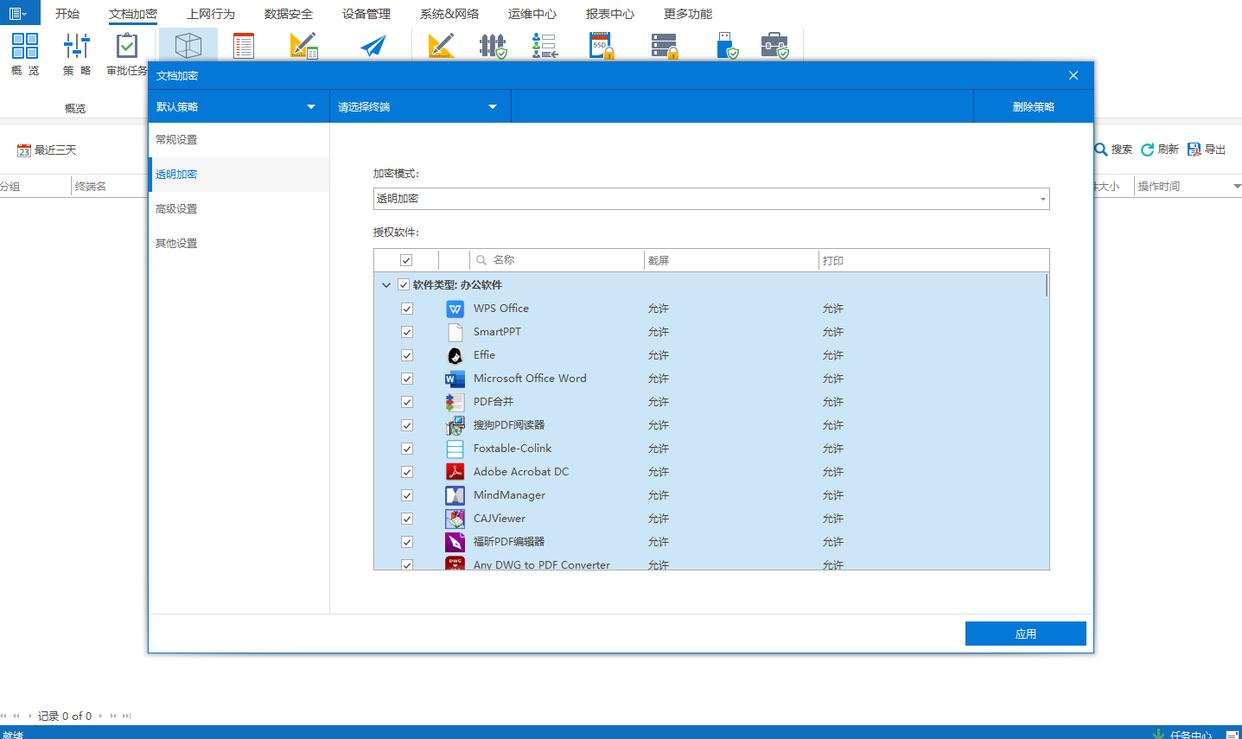1242x739 pixels.
Task: Click the briefcase shield ribbon icon
Action: (774, 46)
